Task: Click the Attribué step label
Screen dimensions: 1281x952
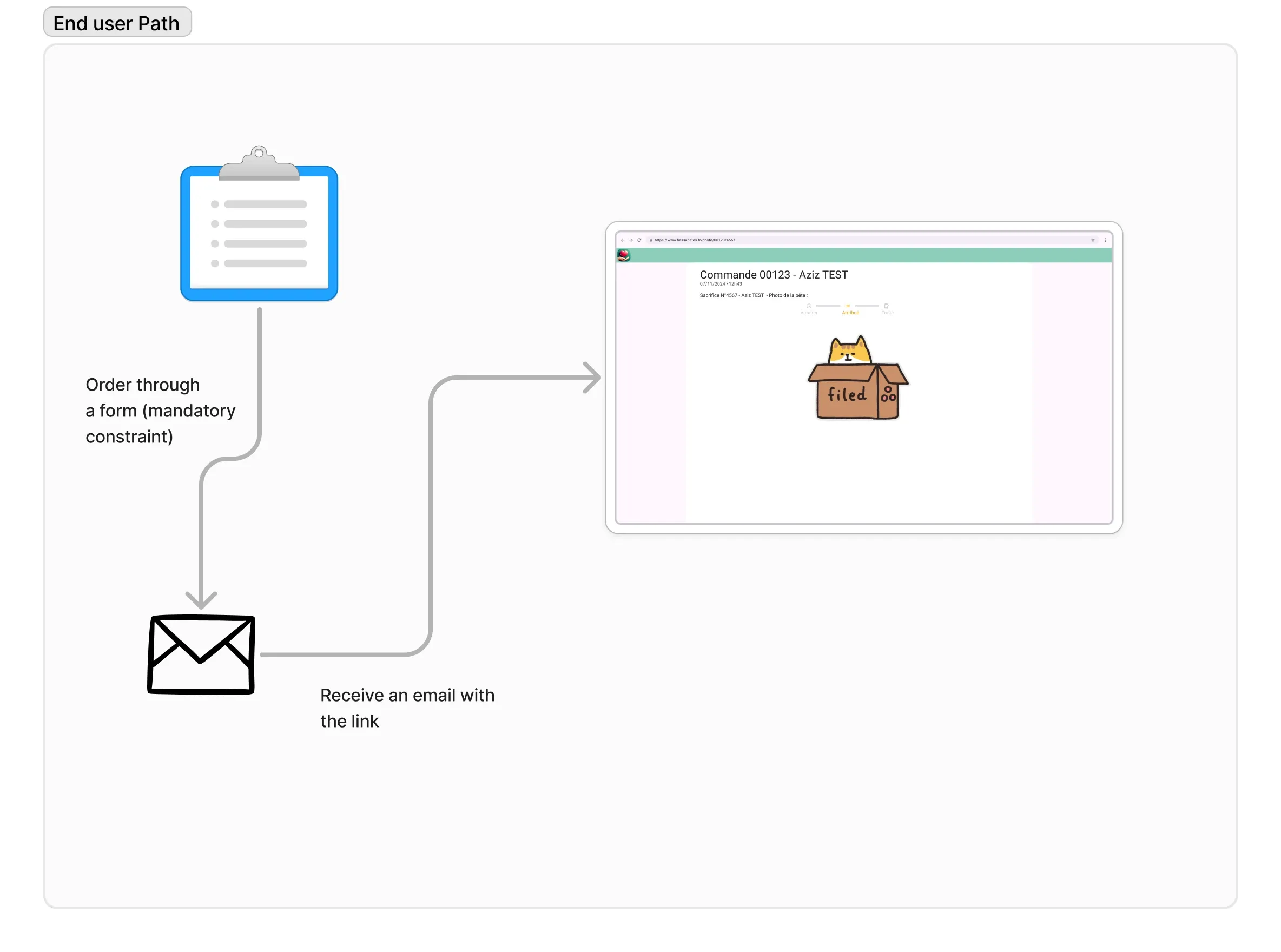Action: pyautogui.click(x=850, y=313)
